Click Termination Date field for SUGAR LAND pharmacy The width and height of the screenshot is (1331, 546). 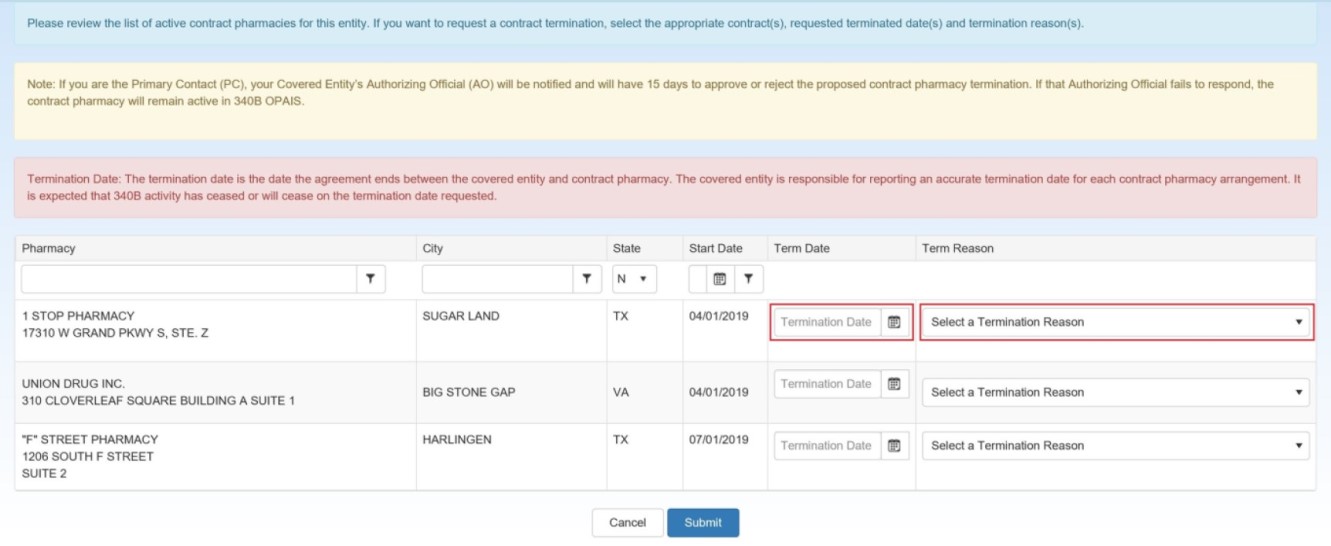[827, 322]
